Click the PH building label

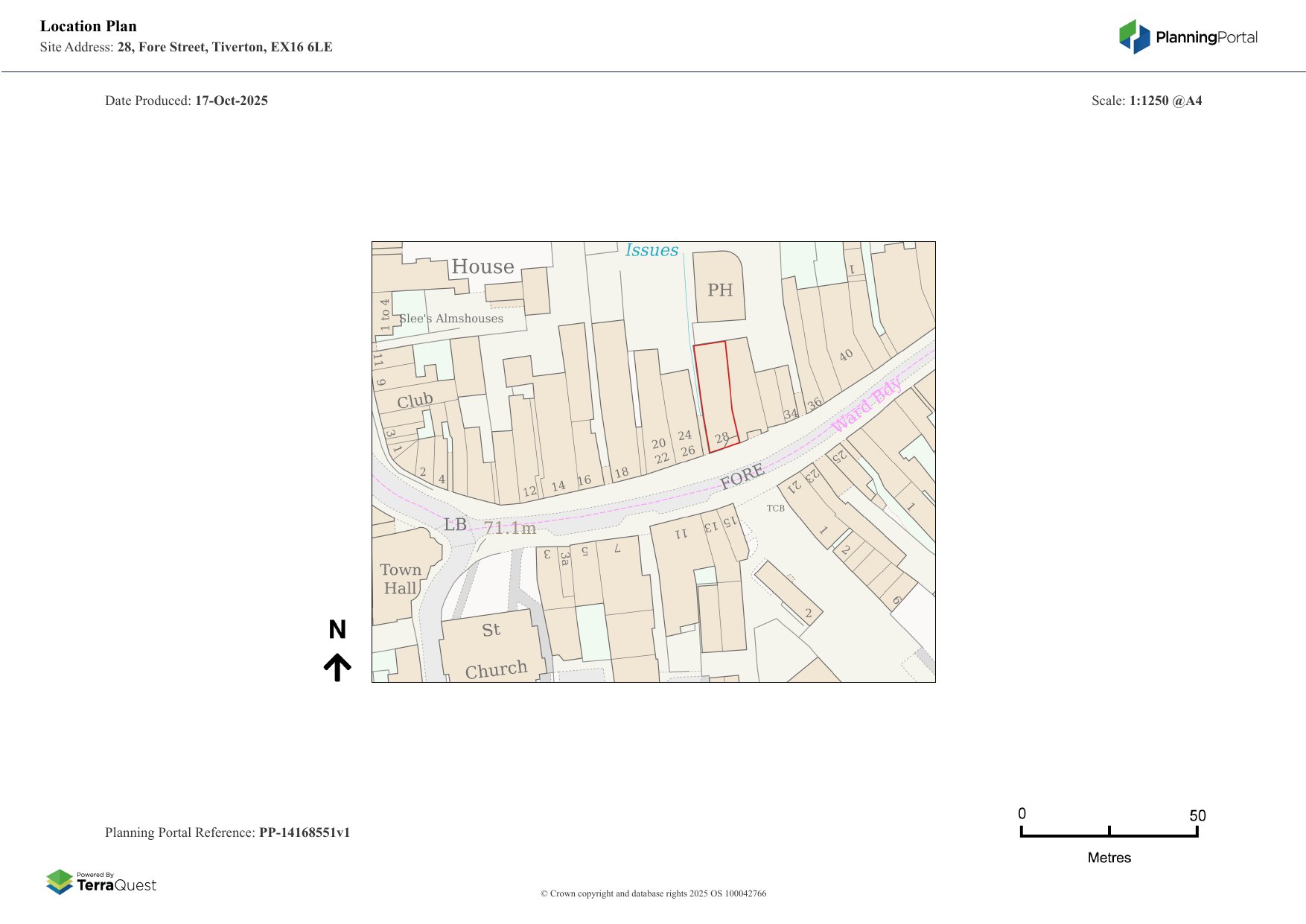click(719, 290)
